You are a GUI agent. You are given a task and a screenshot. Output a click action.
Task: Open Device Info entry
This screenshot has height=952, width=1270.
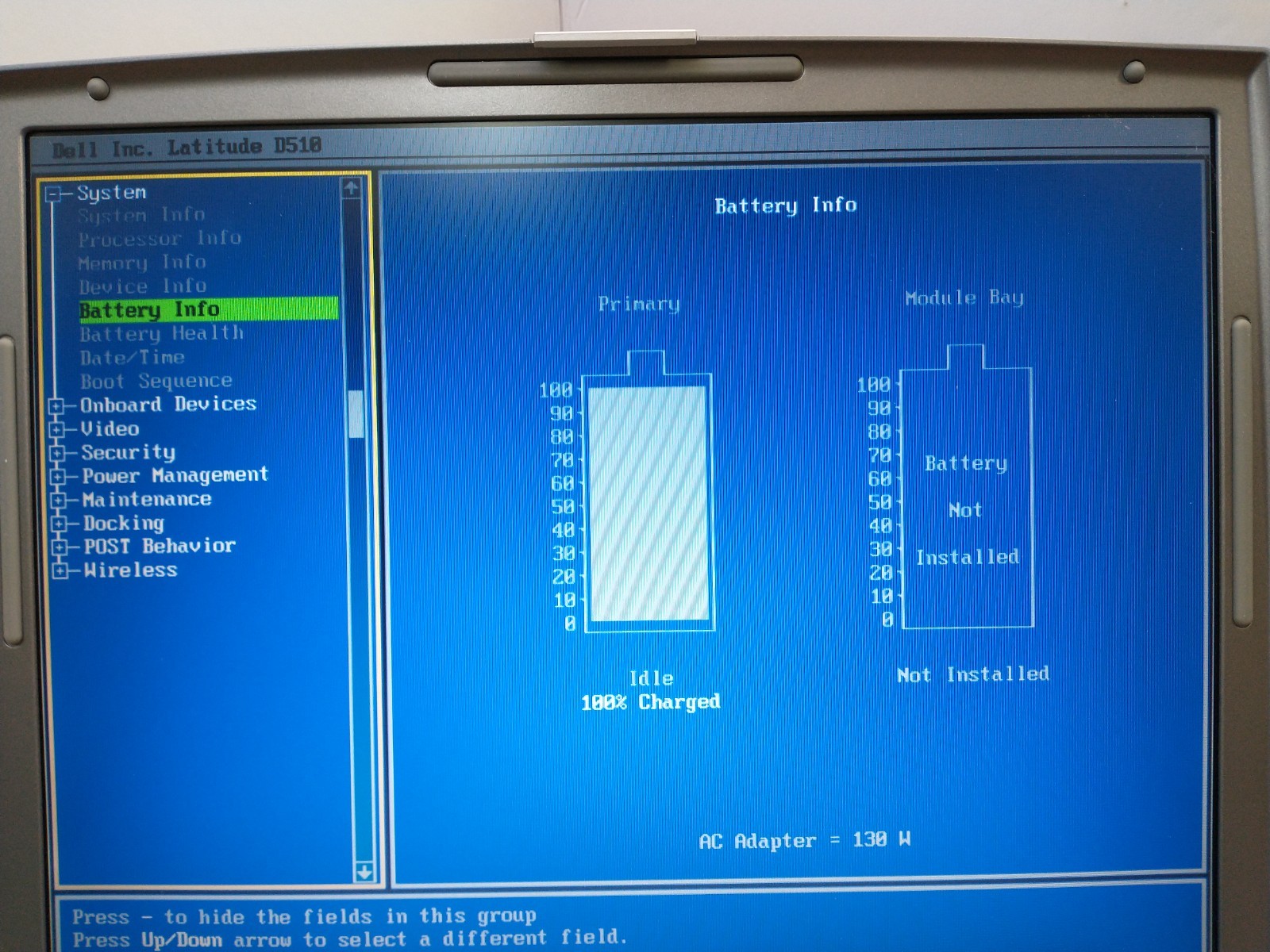143,286
